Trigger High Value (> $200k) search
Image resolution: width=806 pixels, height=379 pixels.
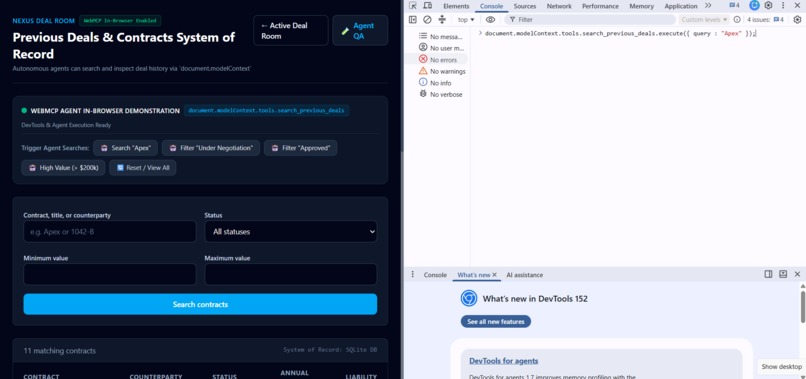tap(63, 168)
